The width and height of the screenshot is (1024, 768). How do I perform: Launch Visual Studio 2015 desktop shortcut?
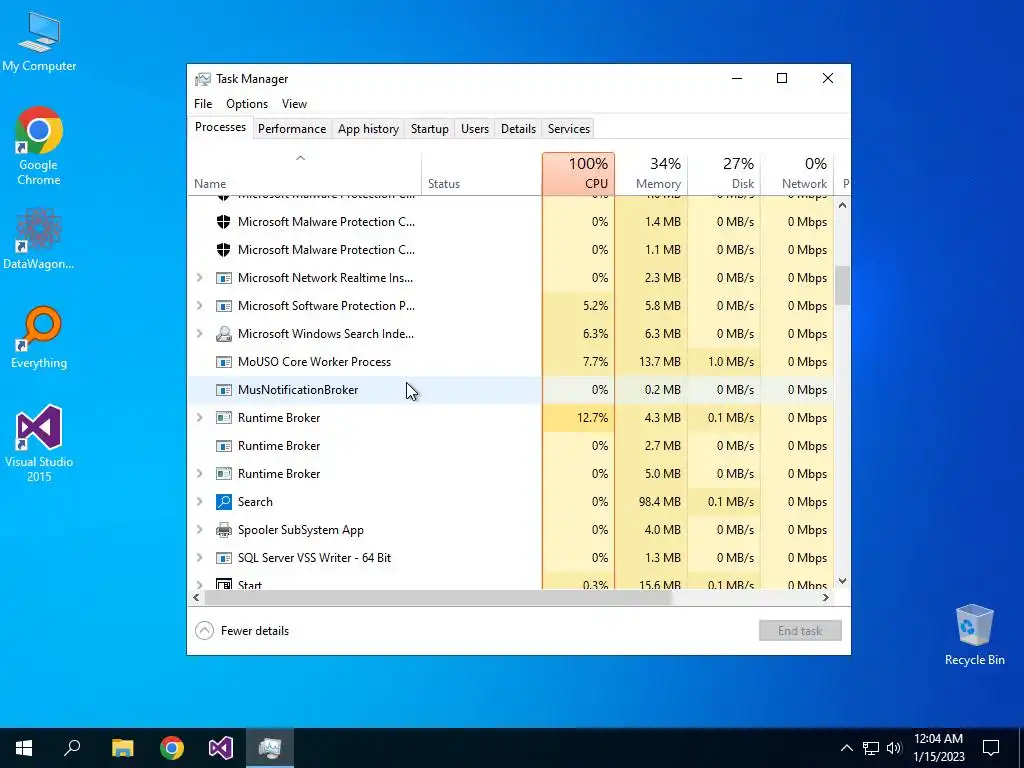click(39, 443)
